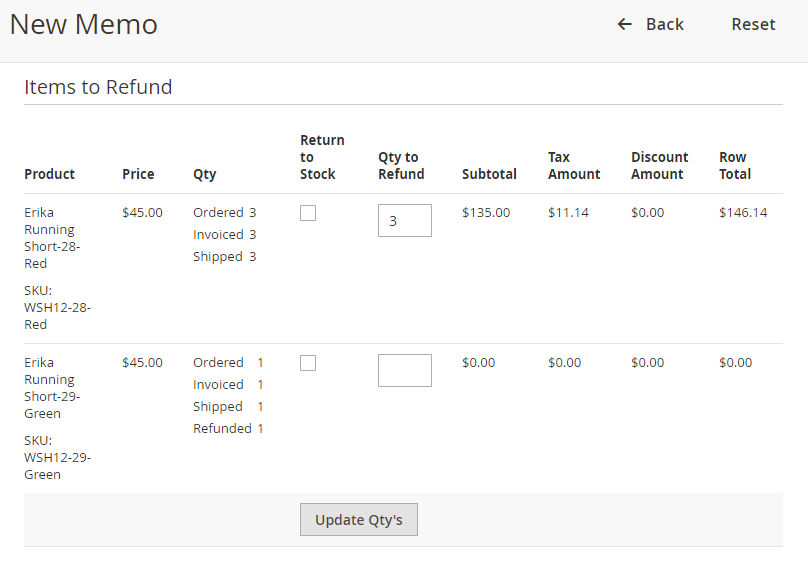This screenshot has height=573, width=808.
Task: Select the Return to Stock column header
Action: pyautogui.click(x=322, y=157)
